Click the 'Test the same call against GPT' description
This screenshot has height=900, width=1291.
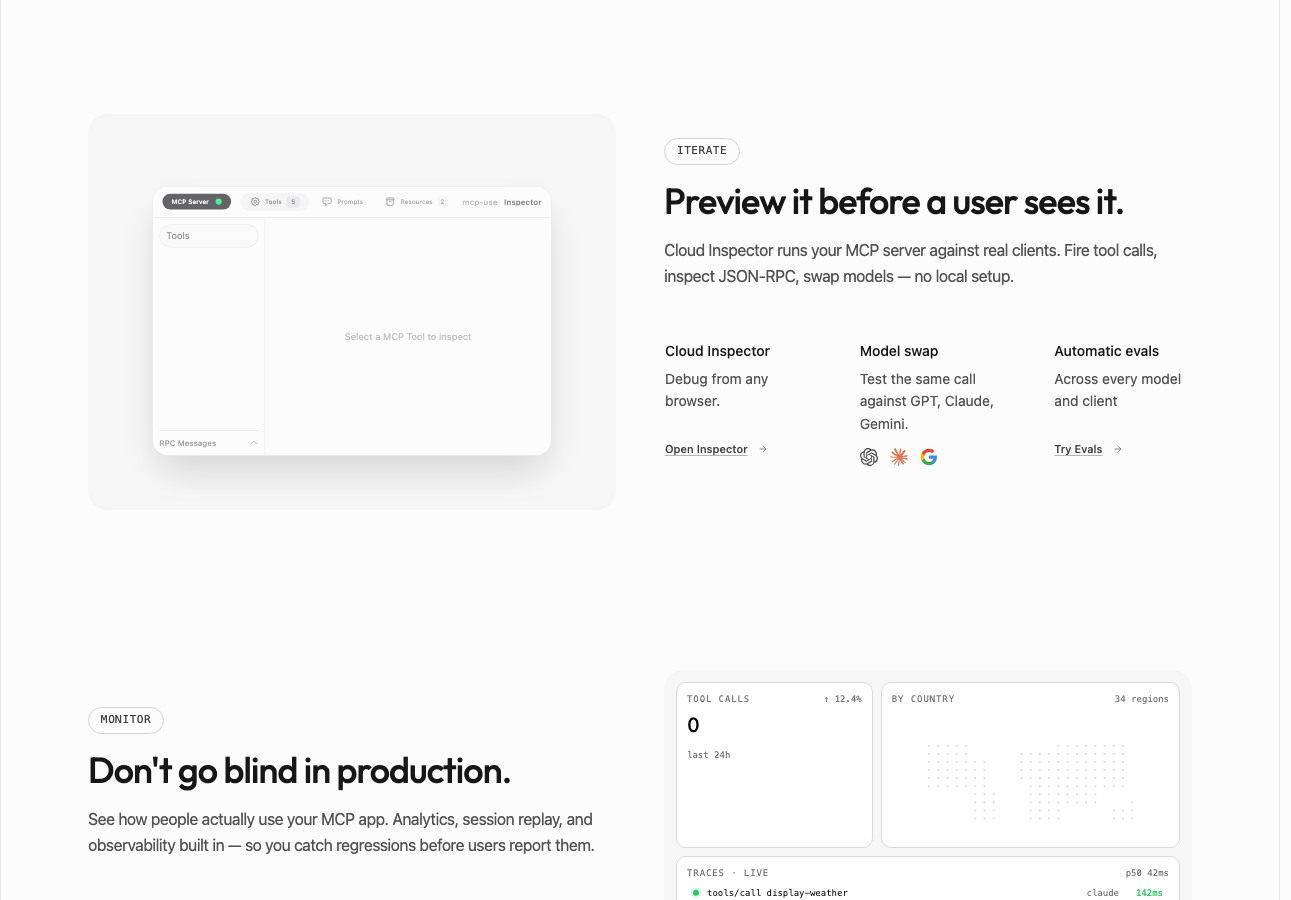coord(926,401)
